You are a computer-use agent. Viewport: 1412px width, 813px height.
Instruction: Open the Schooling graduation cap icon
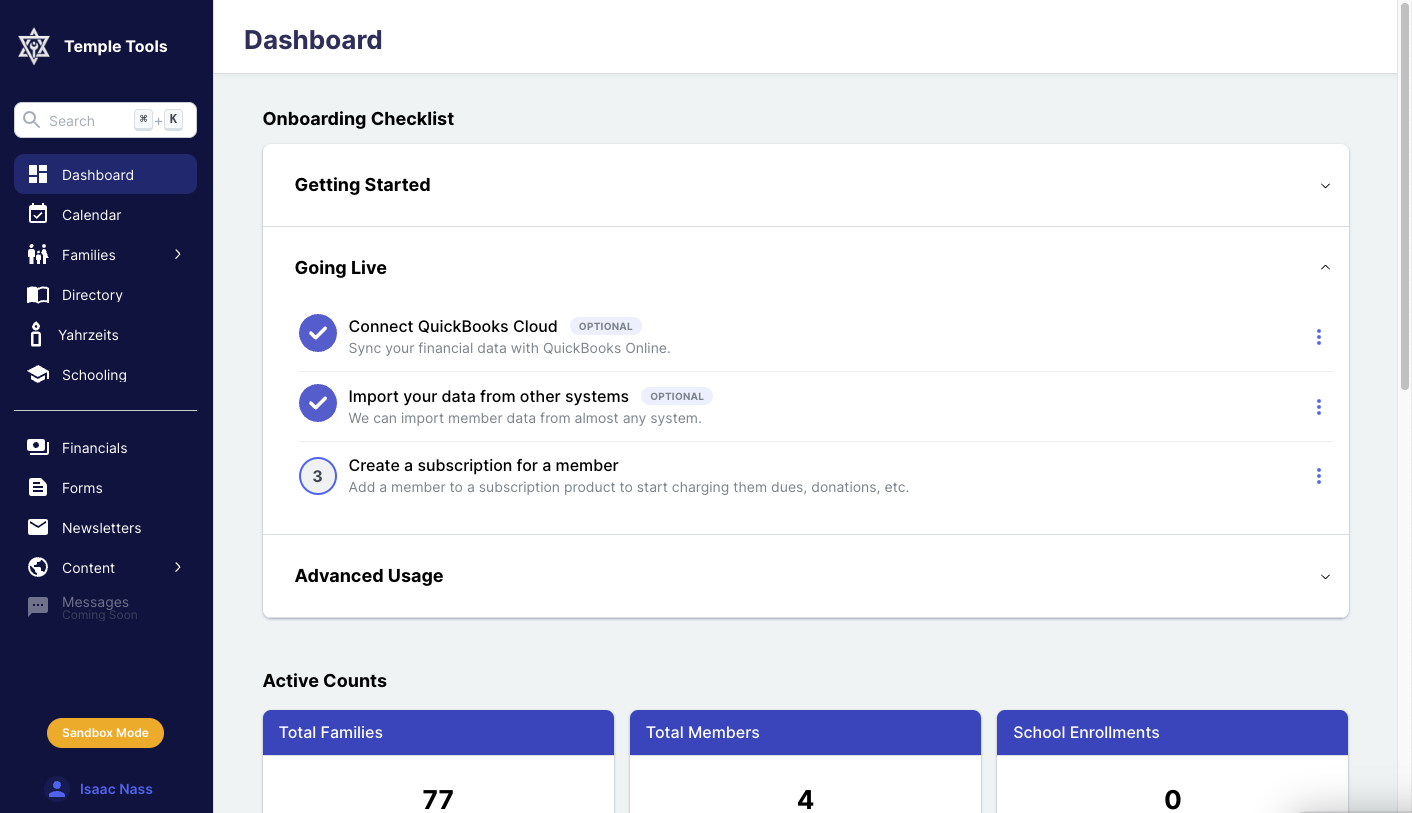pos(38,374)
